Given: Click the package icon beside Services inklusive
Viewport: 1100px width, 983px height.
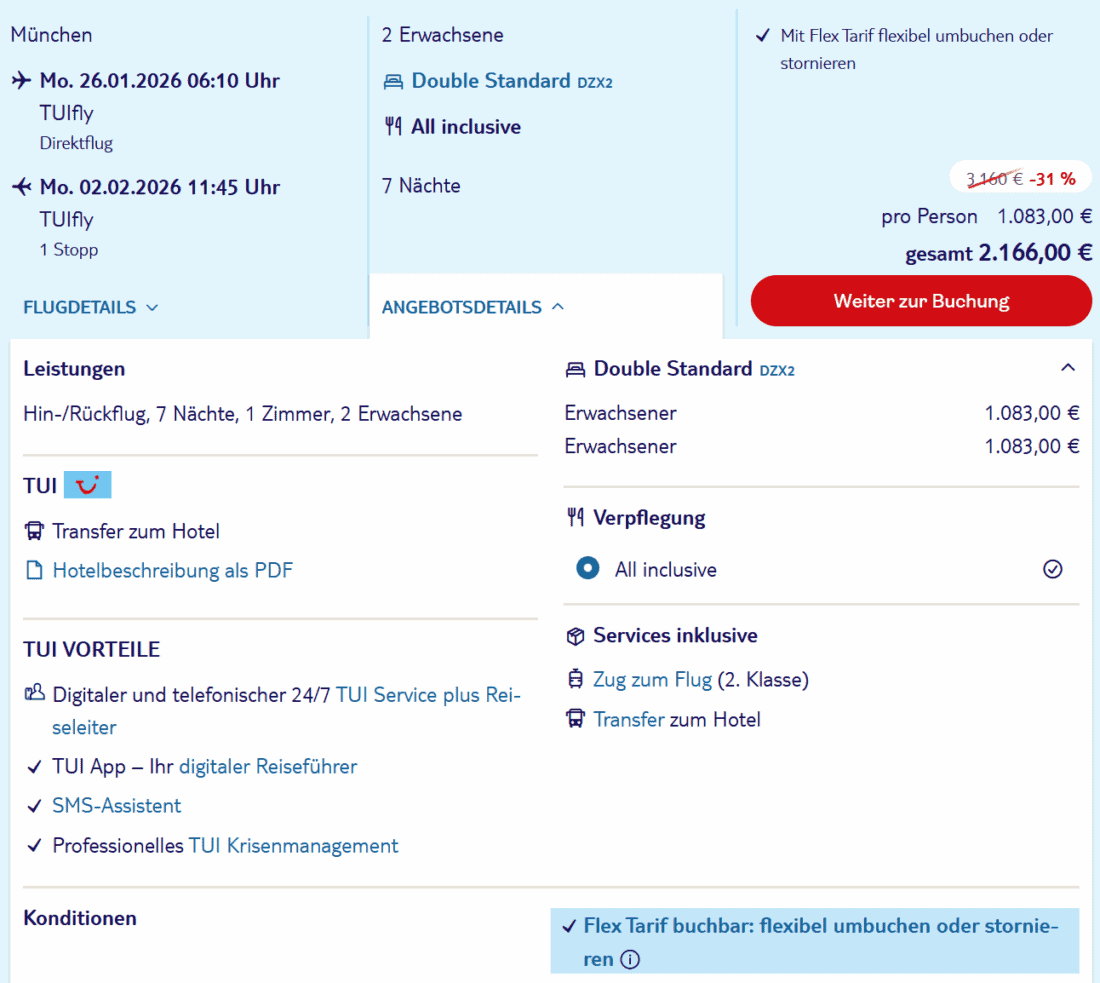Looking at the screenshot, I should (575, 636).
